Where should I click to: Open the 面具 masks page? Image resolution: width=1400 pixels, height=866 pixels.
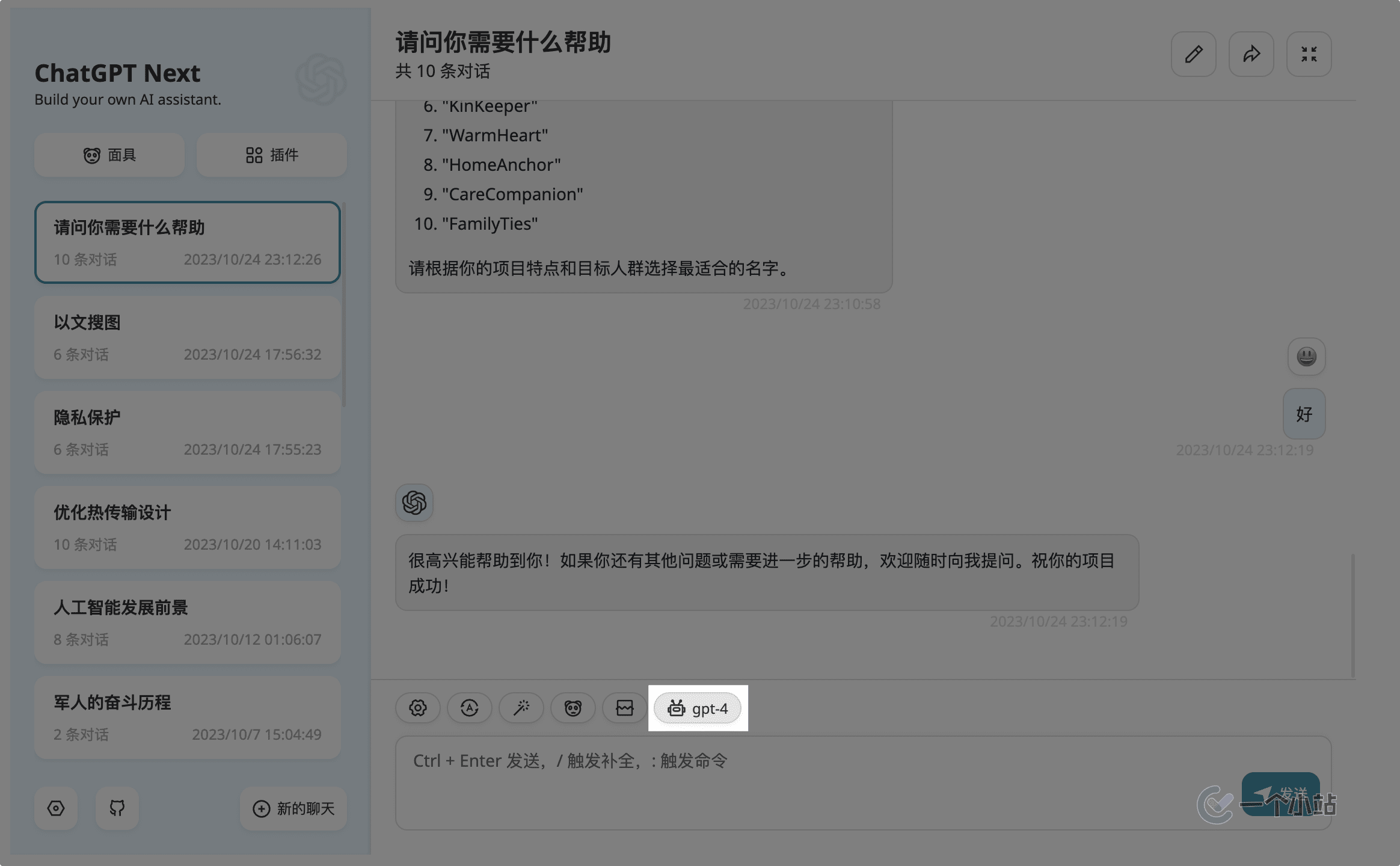coord(109,155)
